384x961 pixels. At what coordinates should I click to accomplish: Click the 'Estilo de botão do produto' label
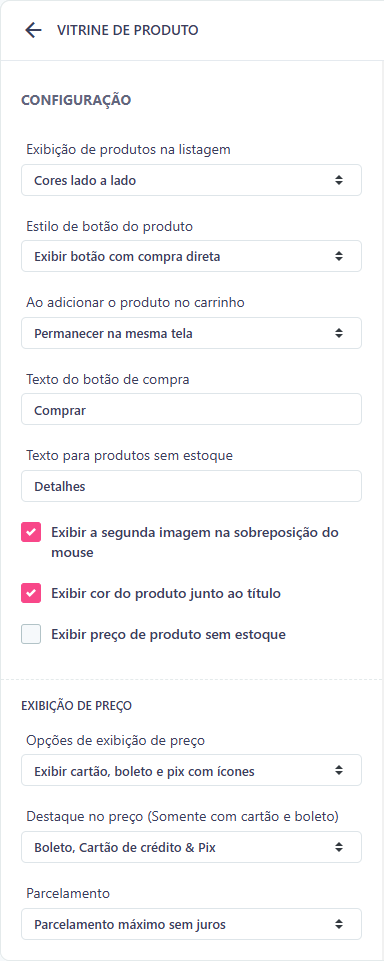coord(110,226)
